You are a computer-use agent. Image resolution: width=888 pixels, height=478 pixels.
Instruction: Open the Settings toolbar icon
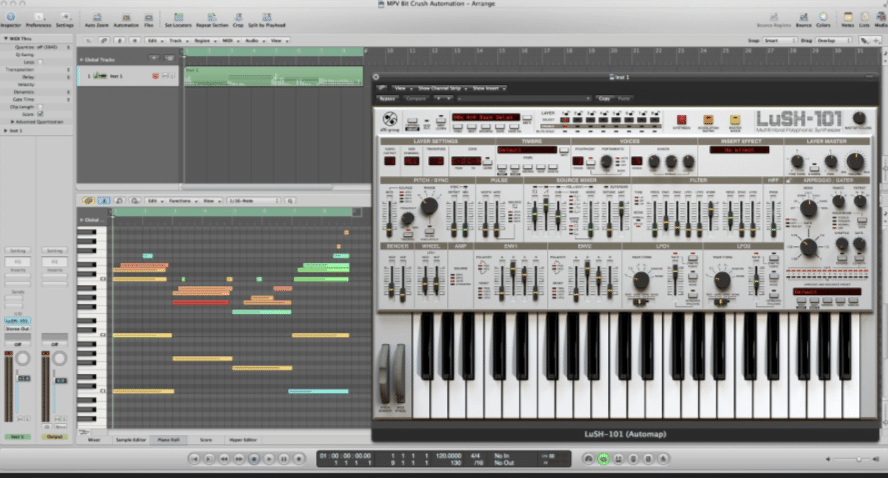pyautogui.click(x=65, y=19)
